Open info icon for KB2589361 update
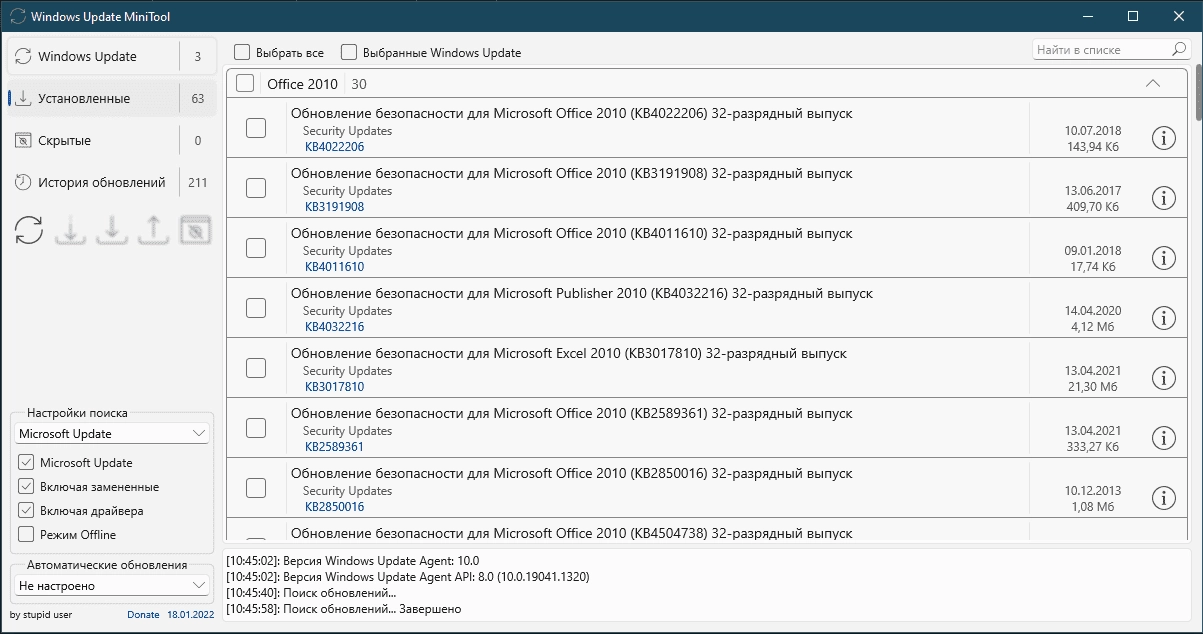The width and height of the screenshot is (1203, 634). 1164,438
